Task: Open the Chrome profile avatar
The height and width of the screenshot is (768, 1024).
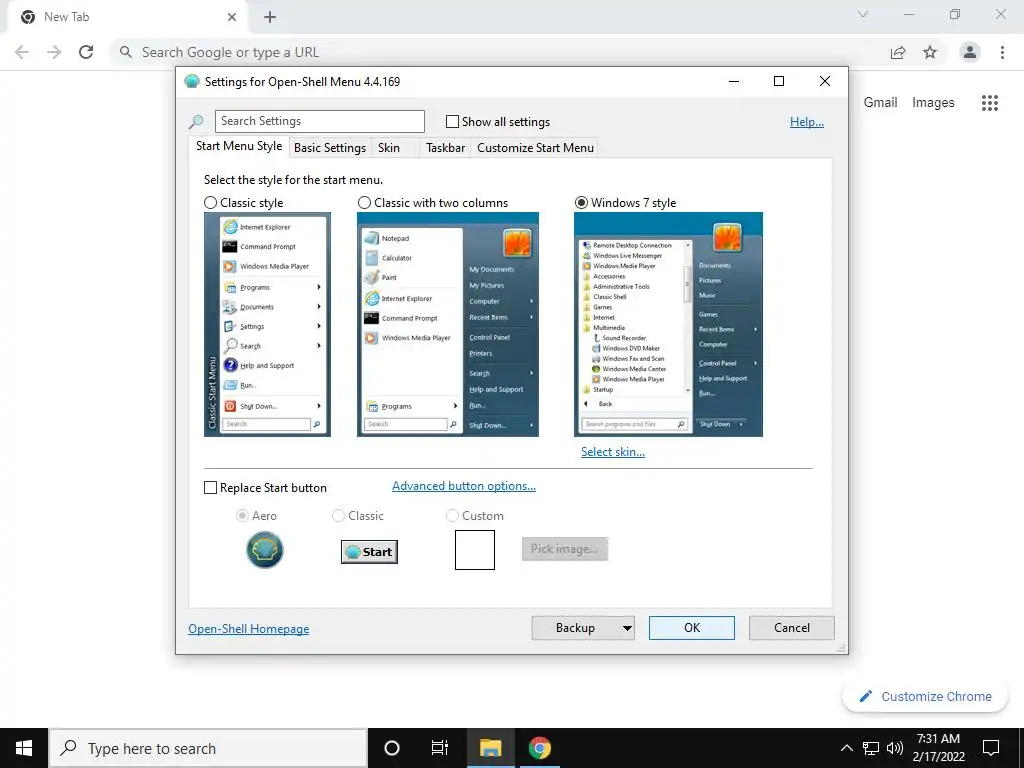Action: pos(970,52)
